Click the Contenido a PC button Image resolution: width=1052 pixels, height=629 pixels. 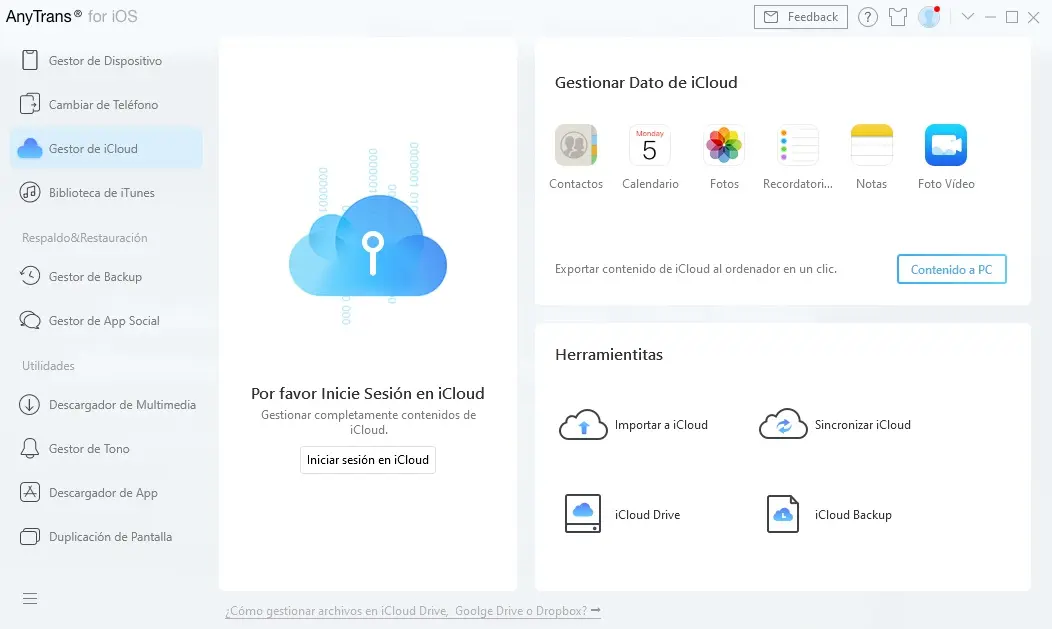(951, 269)
